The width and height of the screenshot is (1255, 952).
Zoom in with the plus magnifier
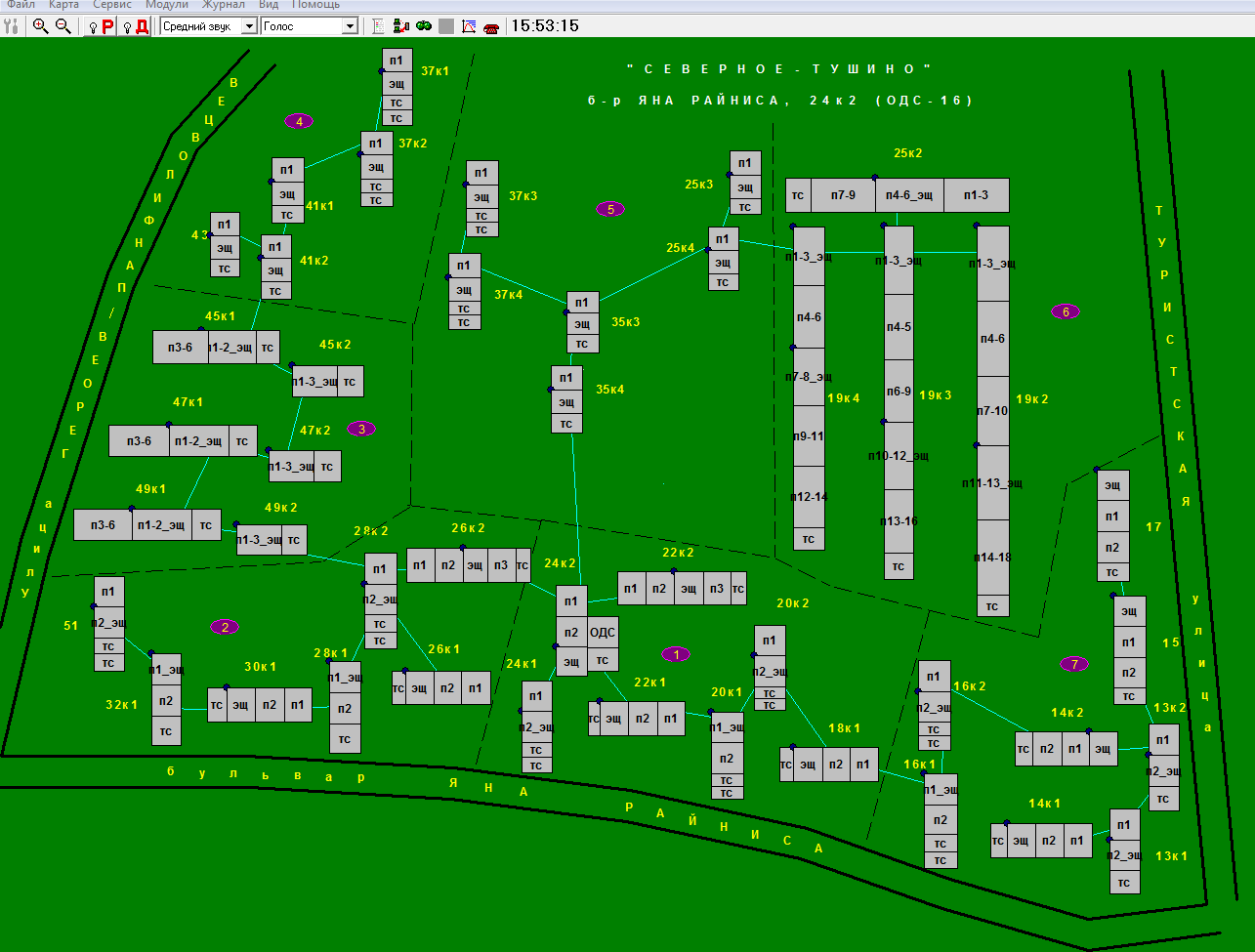pos(40,26)
